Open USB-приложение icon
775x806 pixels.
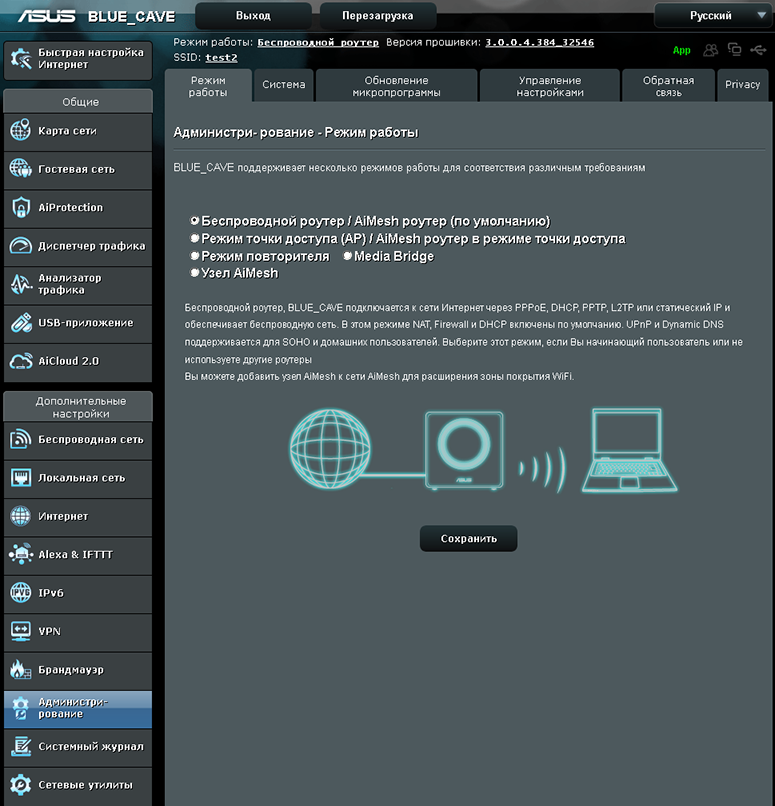[x=21, y=323]
